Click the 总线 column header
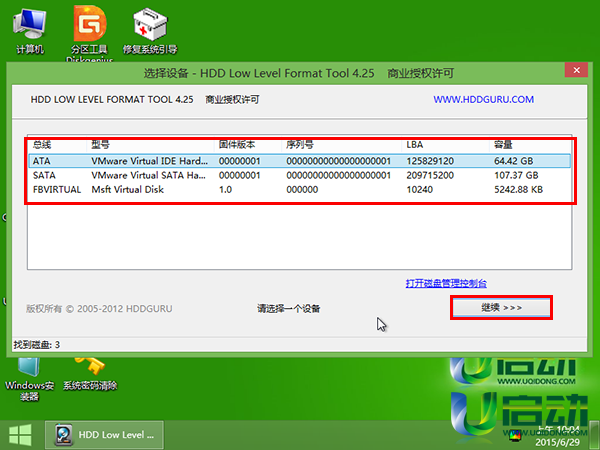The width and height of the screenshot is (600, 450). (x=57, y=145)
